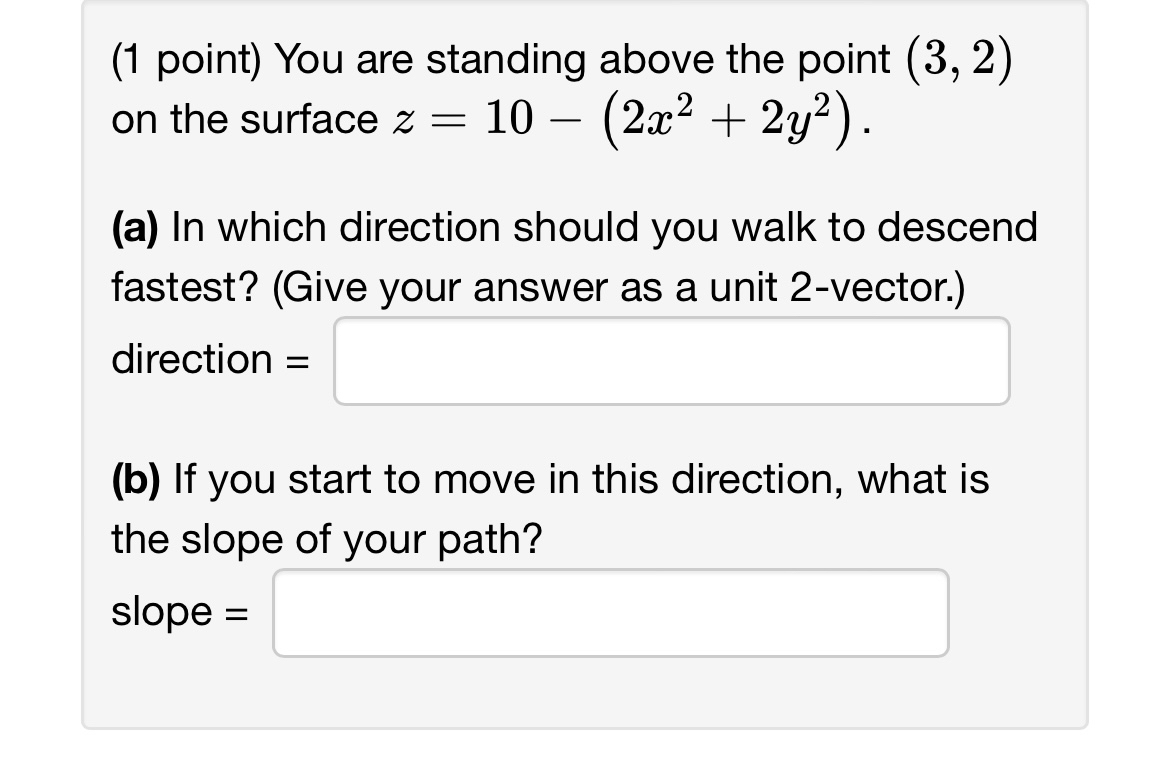Select the direction field to enter a vector

coord(671,360)
